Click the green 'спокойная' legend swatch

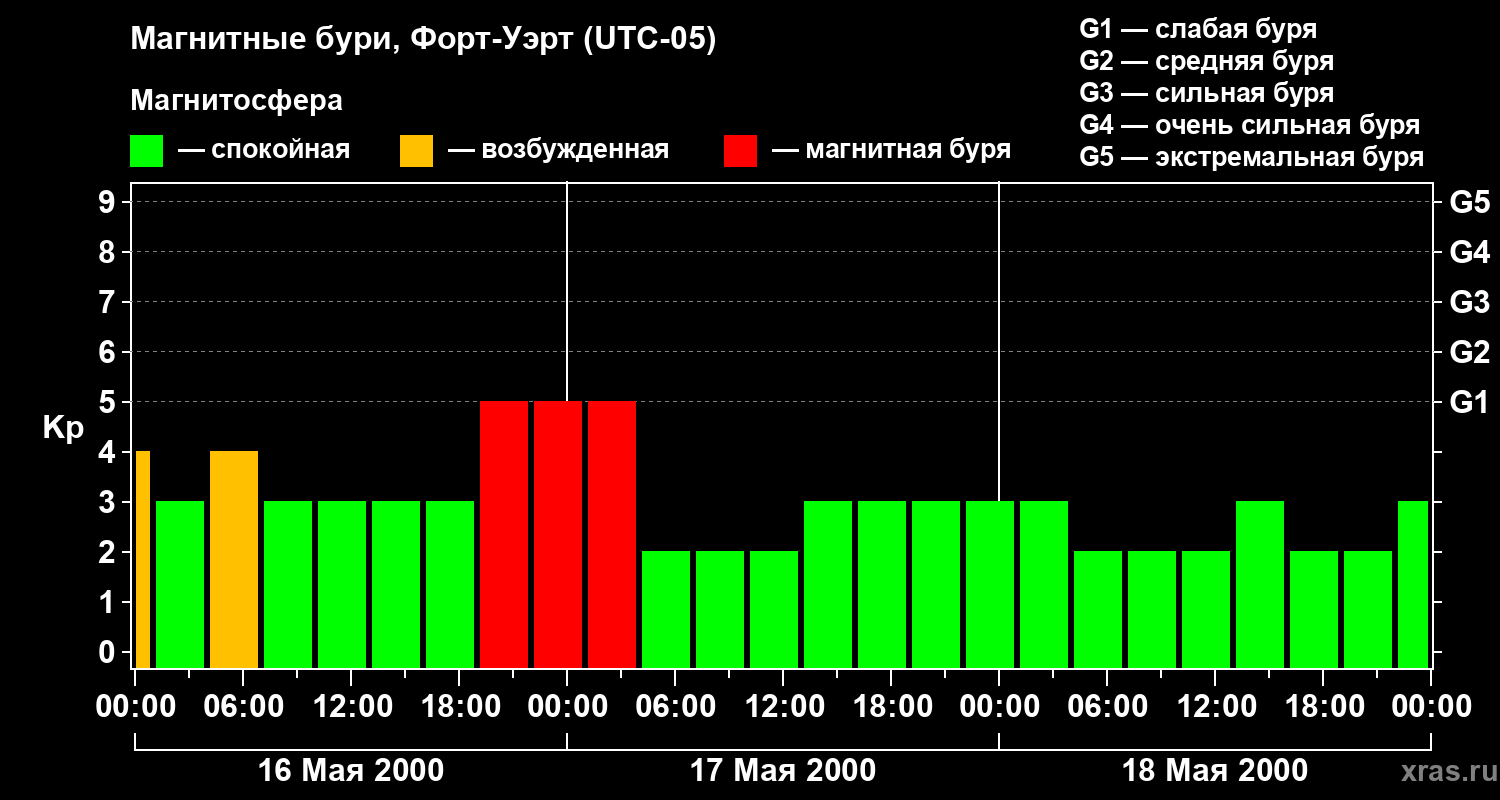pos(146,151)
